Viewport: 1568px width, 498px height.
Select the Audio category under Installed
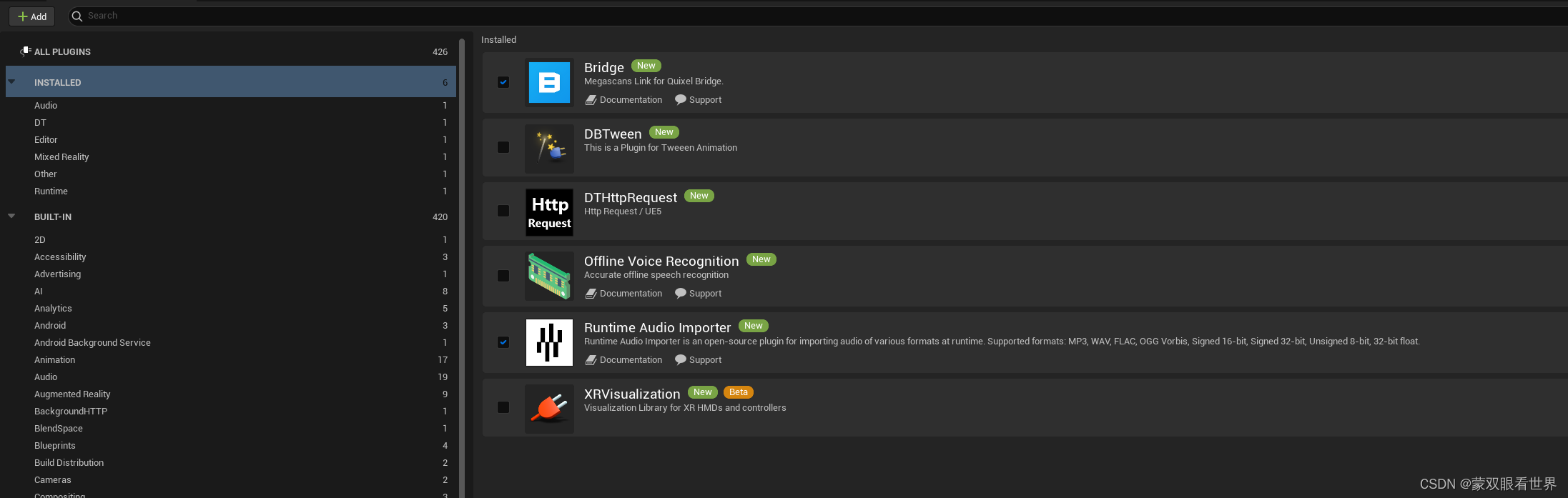click(x=231, y=105)
